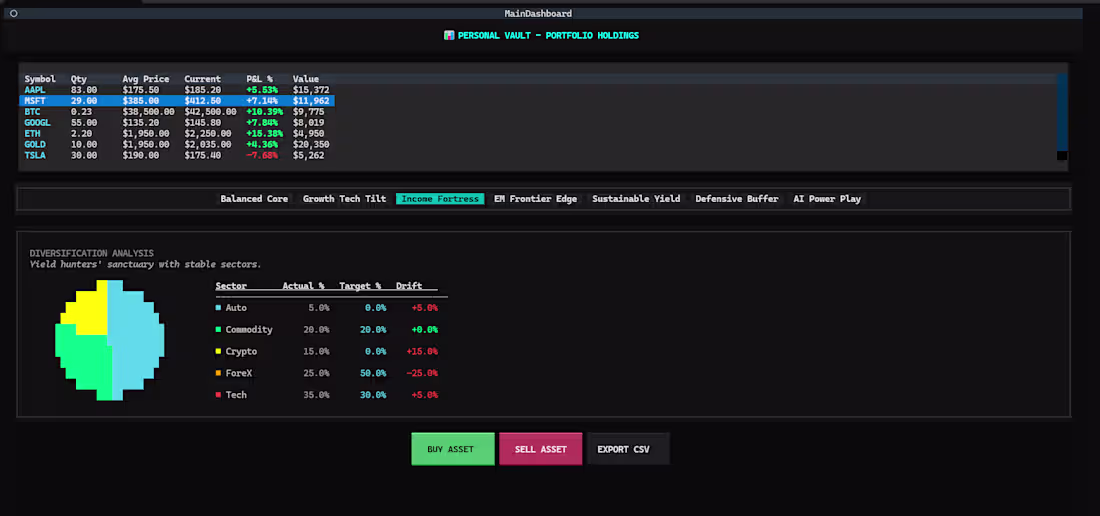Open the AI Power Play tab

coord(827,199)
